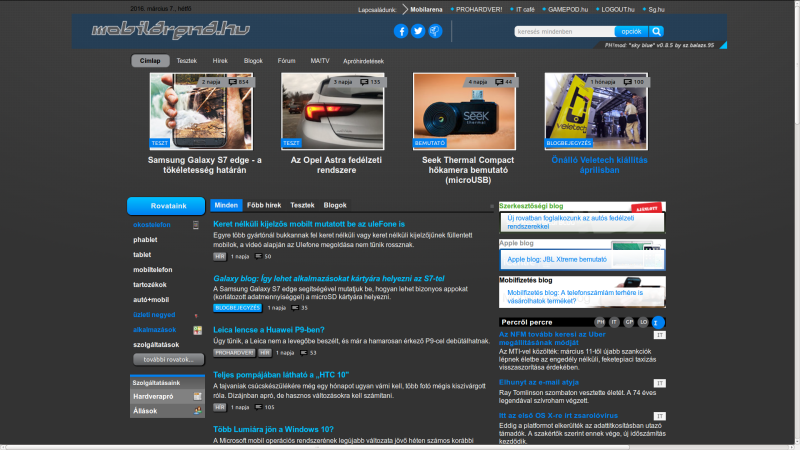Click the PROHARDVER! tag under Leica article
Screen dimensions: 800x450
[234, 353]
